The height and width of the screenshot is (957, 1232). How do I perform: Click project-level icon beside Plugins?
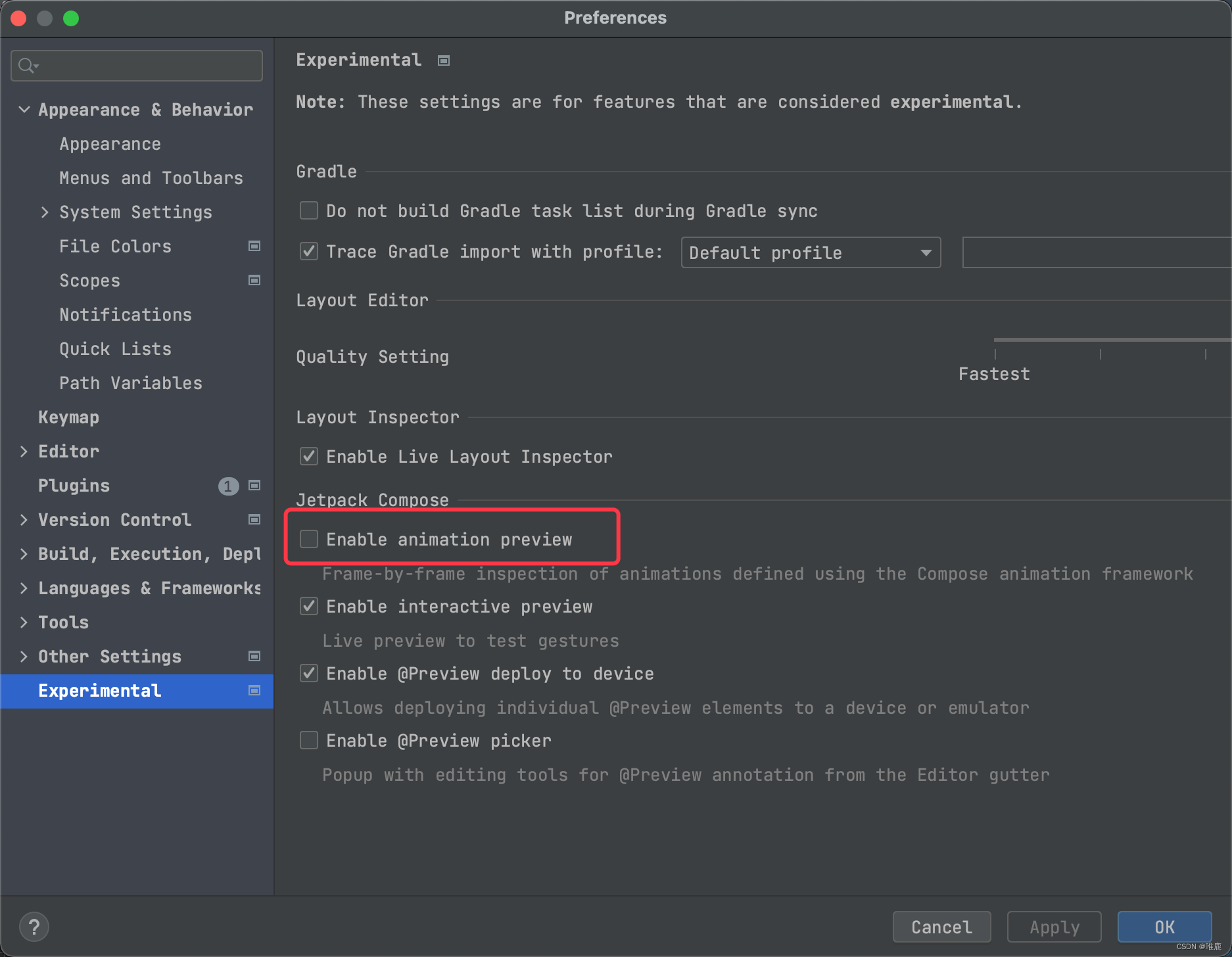(254, 485)
